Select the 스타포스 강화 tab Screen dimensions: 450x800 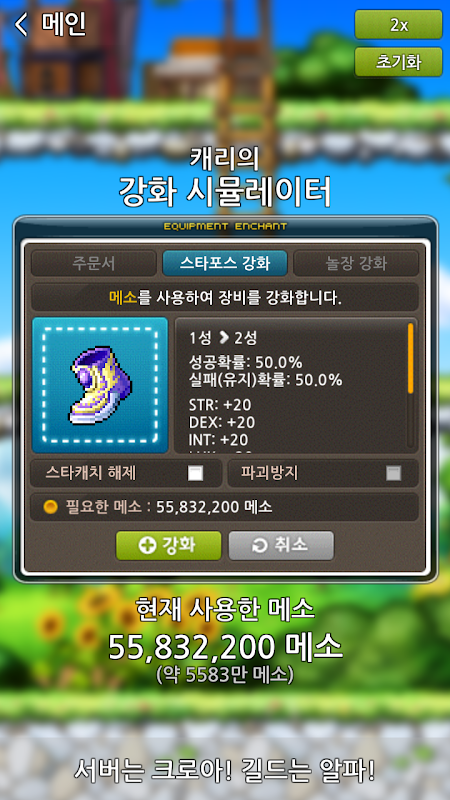click(225, 263)
